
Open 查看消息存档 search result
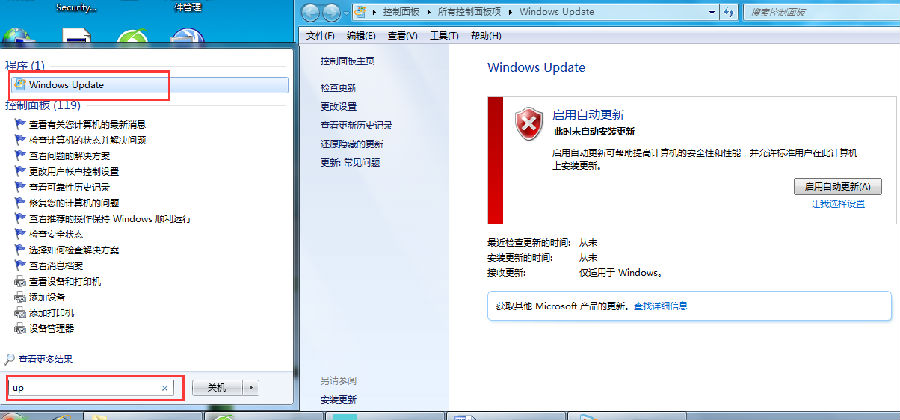tap(56, 266)
